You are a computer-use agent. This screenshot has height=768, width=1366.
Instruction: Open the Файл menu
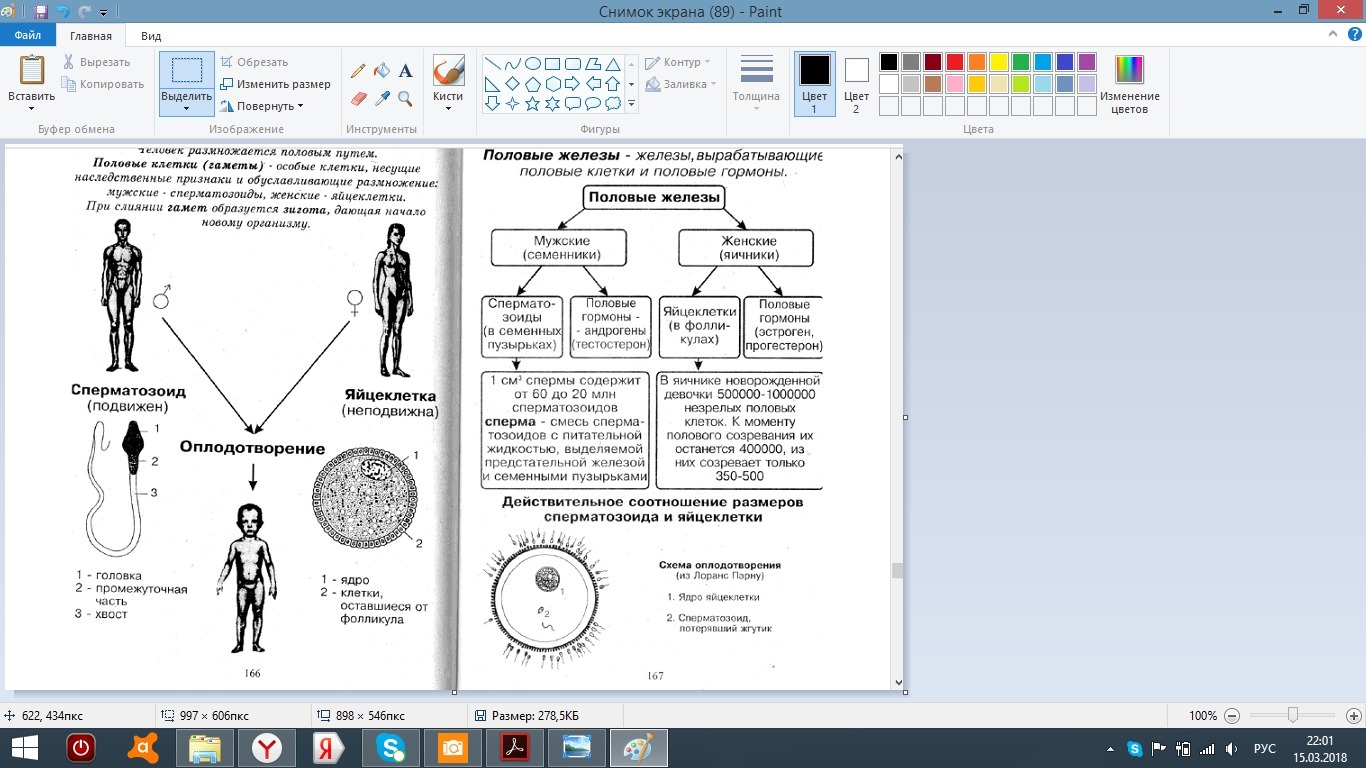coord(27,36)
